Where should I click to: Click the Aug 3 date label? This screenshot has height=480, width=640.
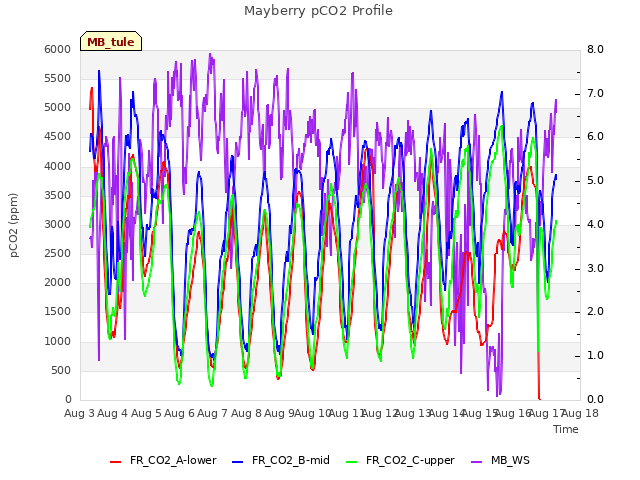pyautogui.click(x=79, y=413)
